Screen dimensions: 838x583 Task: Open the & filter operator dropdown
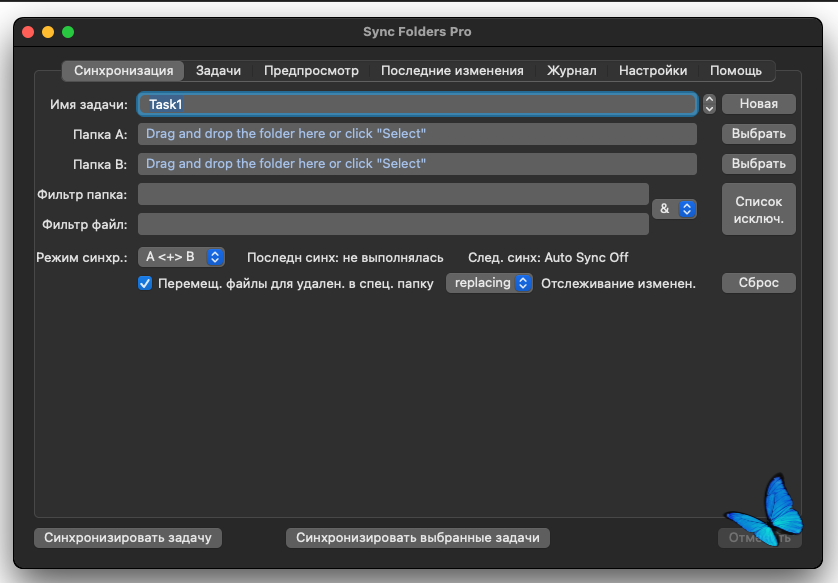674,208
